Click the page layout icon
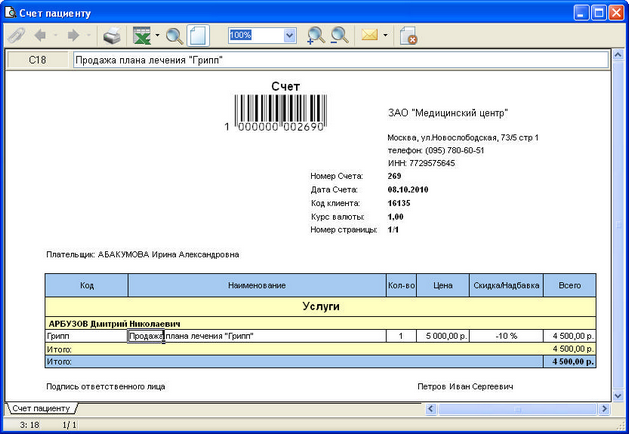The height and width of the screenshot is (434, 629). [x=198, y=36]
